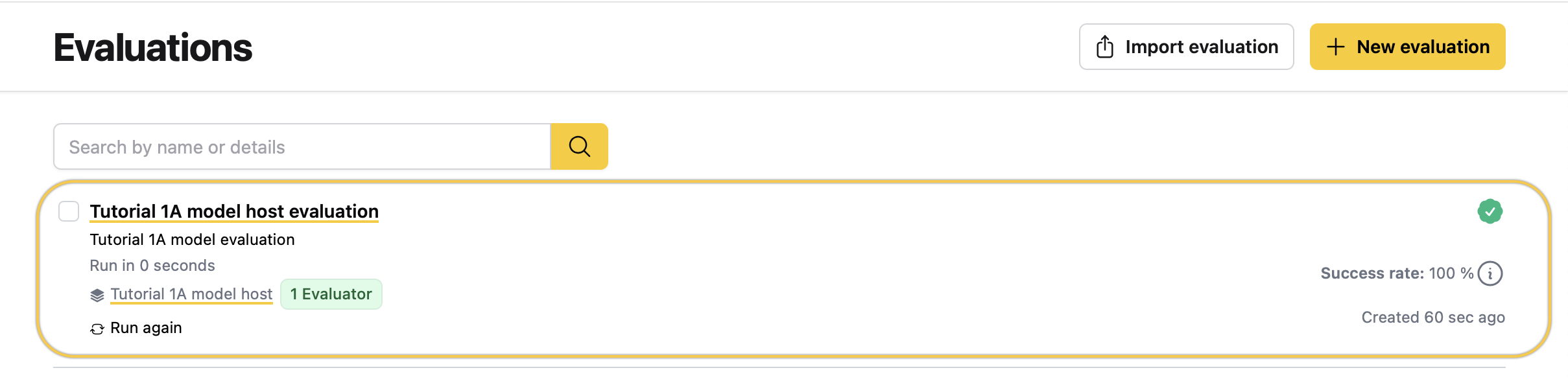This screenshot has width=1568, height=381.
Task: Click the plus icon in New evaluation
Action: pyautogui.click(x=1335, y=47)
